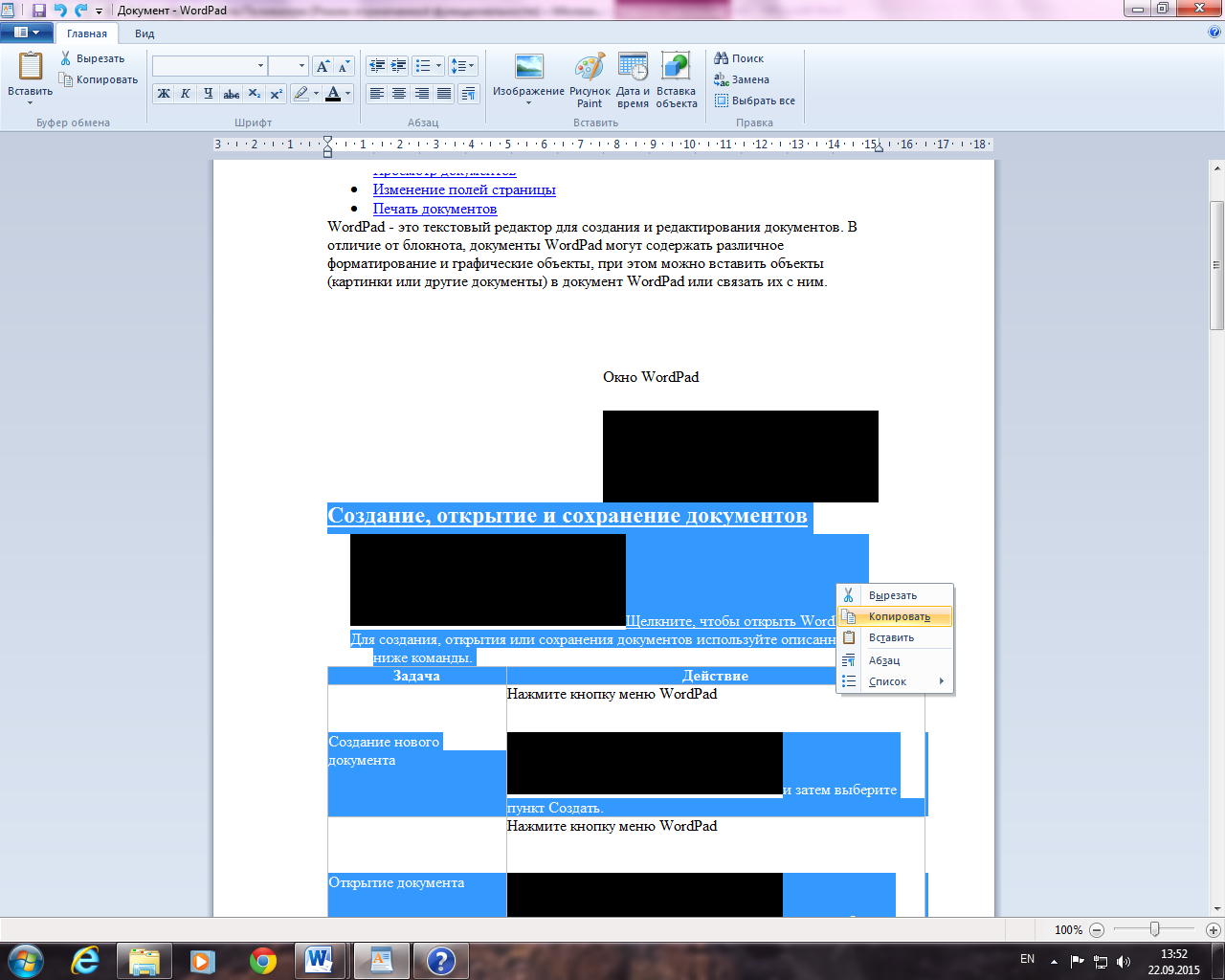This screenshot has width=1225, height=980.
Task: Zoom in with the plus button
Action: click(x=1213, y=929)
